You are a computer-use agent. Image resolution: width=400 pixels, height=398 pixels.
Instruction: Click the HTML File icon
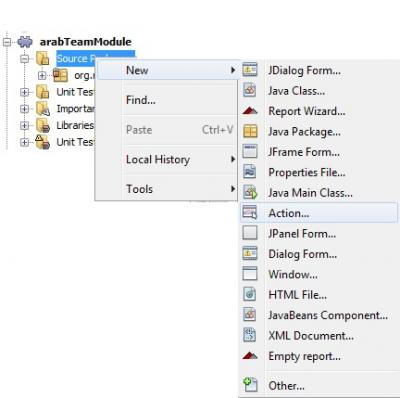[250, 294]
